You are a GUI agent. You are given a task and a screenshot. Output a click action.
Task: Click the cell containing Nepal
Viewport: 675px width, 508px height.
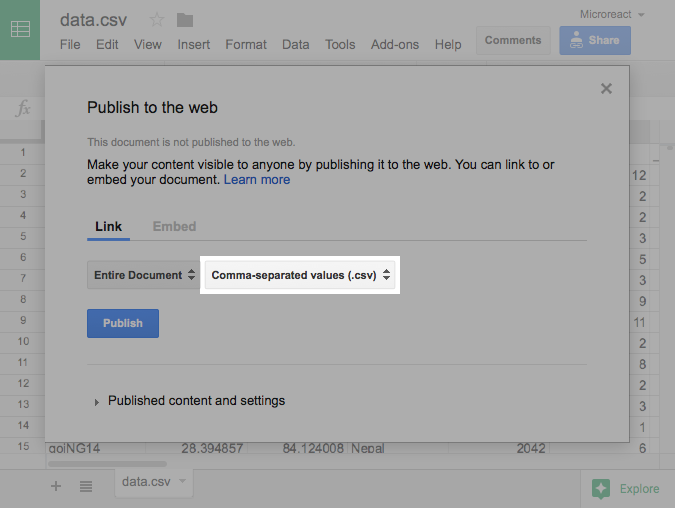(398, 448)
